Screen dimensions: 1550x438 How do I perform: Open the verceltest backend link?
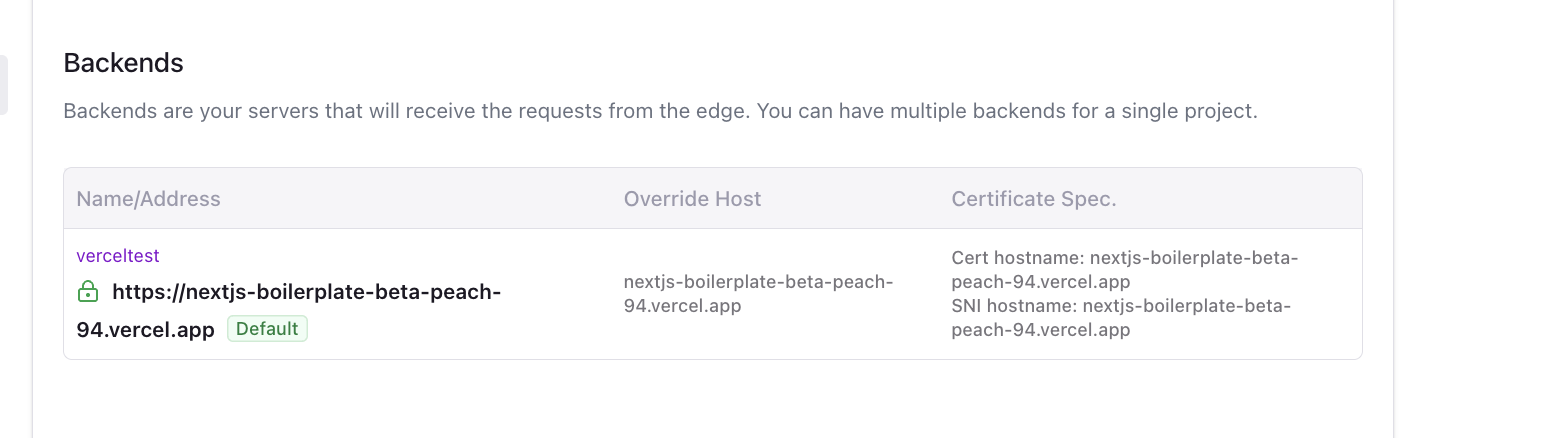tap(118, 256)
